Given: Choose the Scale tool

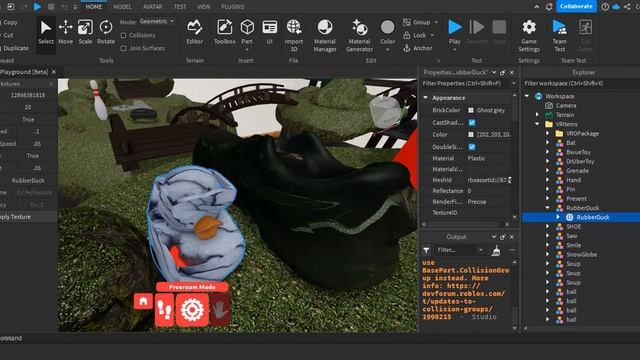Looking at the screenshot, I should [x=85, y=32].
